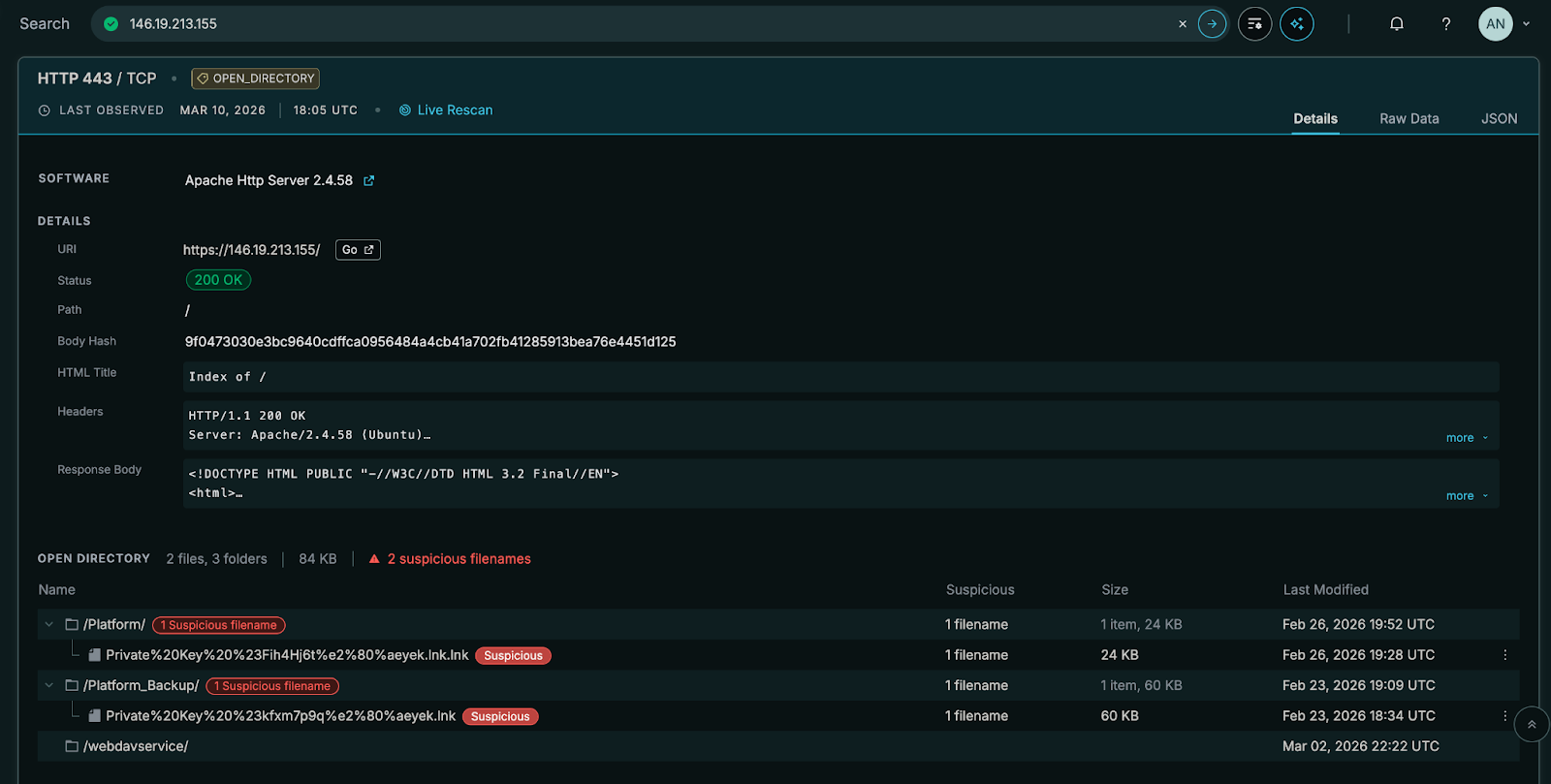The height and width of the screenshot is (784, 1551).
Task: Open the /webdavservice/ folder
Action: tap(135, 746)
